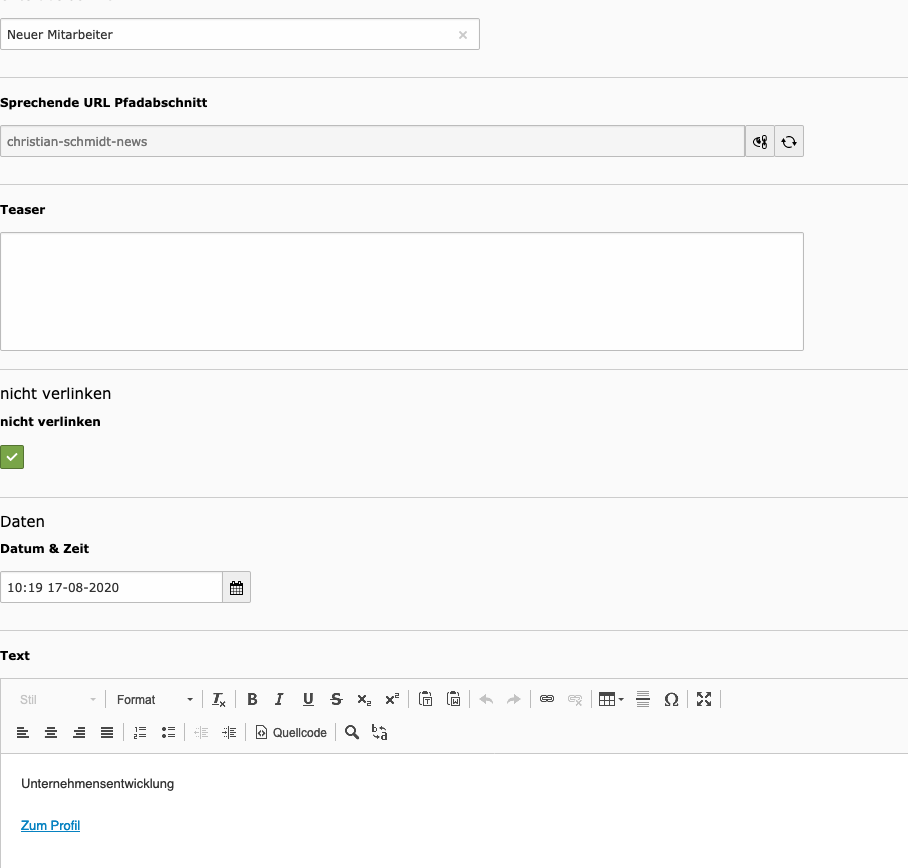The height and width of the screenshot is (868, 908).
Task: Recalculate the URL path segment with the refresh button
Action: coord(789,142)
